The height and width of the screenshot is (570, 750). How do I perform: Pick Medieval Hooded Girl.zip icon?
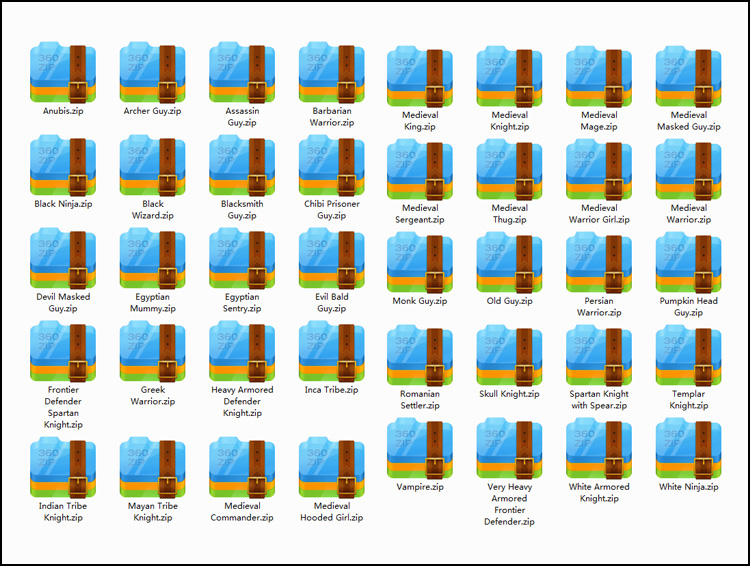(x=331, y=468)
